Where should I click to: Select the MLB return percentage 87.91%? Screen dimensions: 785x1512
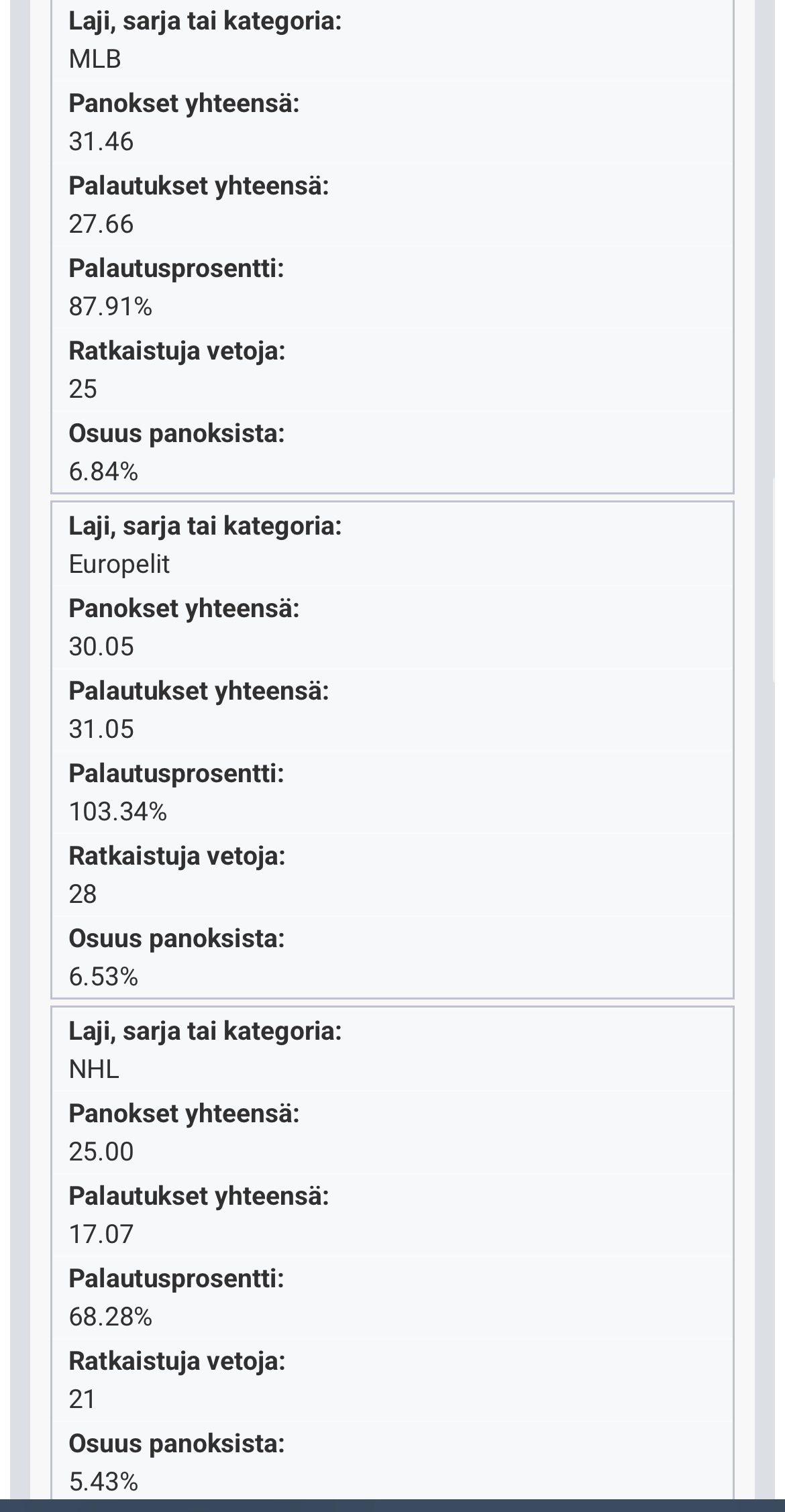tap(111, 307)
